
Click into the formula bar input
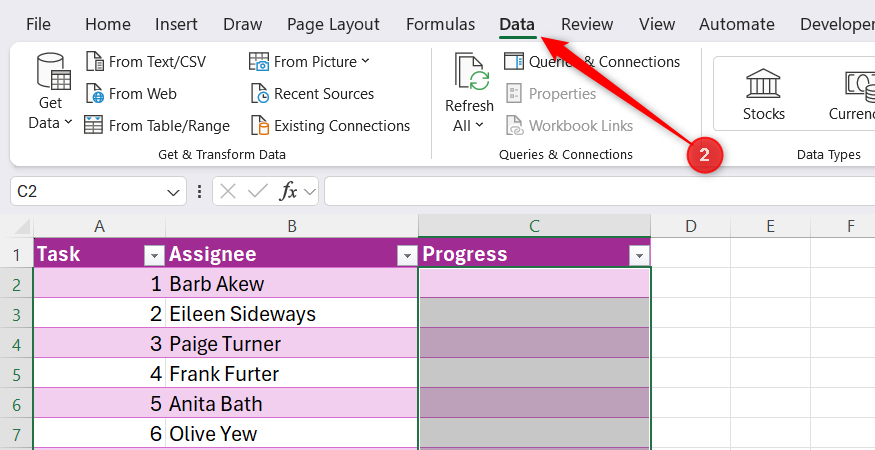point(599,192)
